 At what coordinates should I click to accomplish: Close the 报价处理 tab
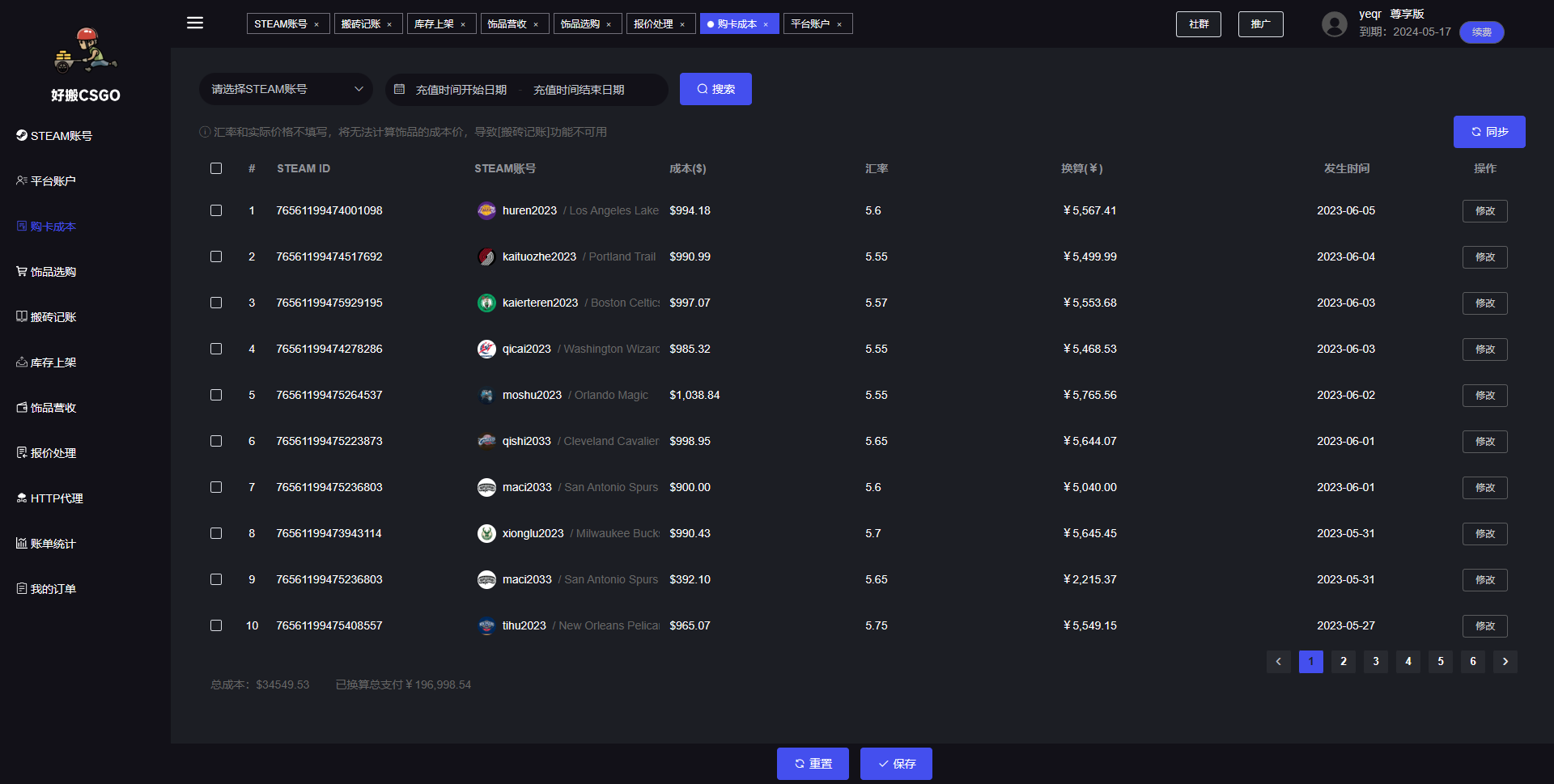tap(682, 24)
